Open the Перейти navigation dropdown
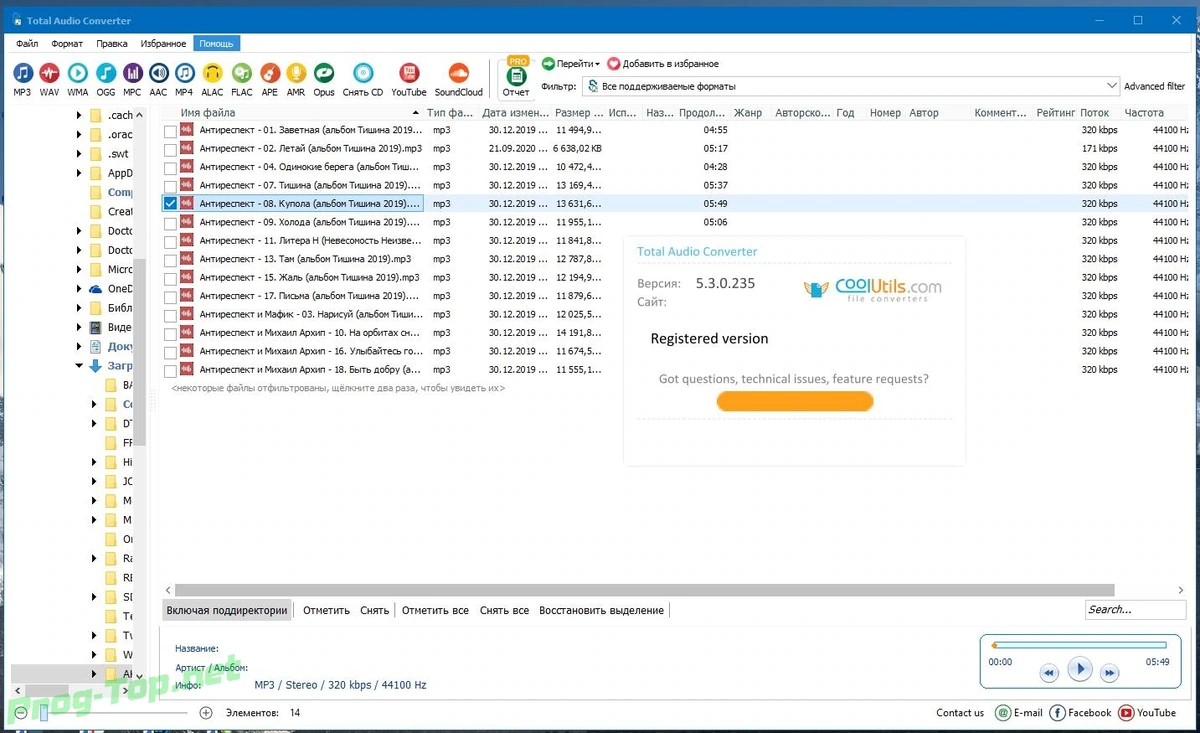This screenshot has width=1200, height=733. 570,64
